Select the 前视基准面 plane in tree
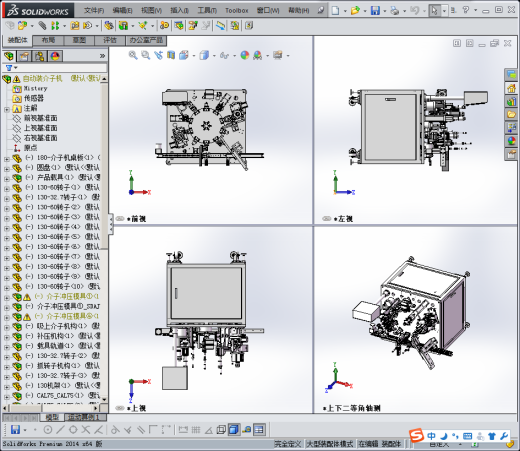The width and height of the screenshot is (520, 451). pyautogui.click(x=40, y=118)
